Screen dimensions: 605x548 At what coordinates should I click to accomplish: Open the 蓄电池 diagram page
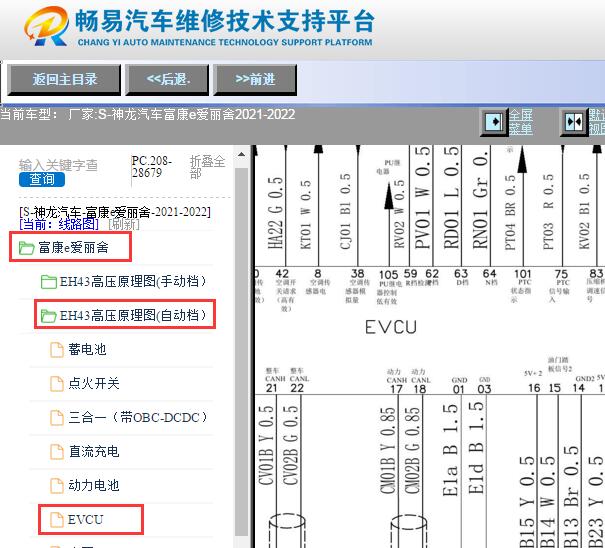[87, 349]
